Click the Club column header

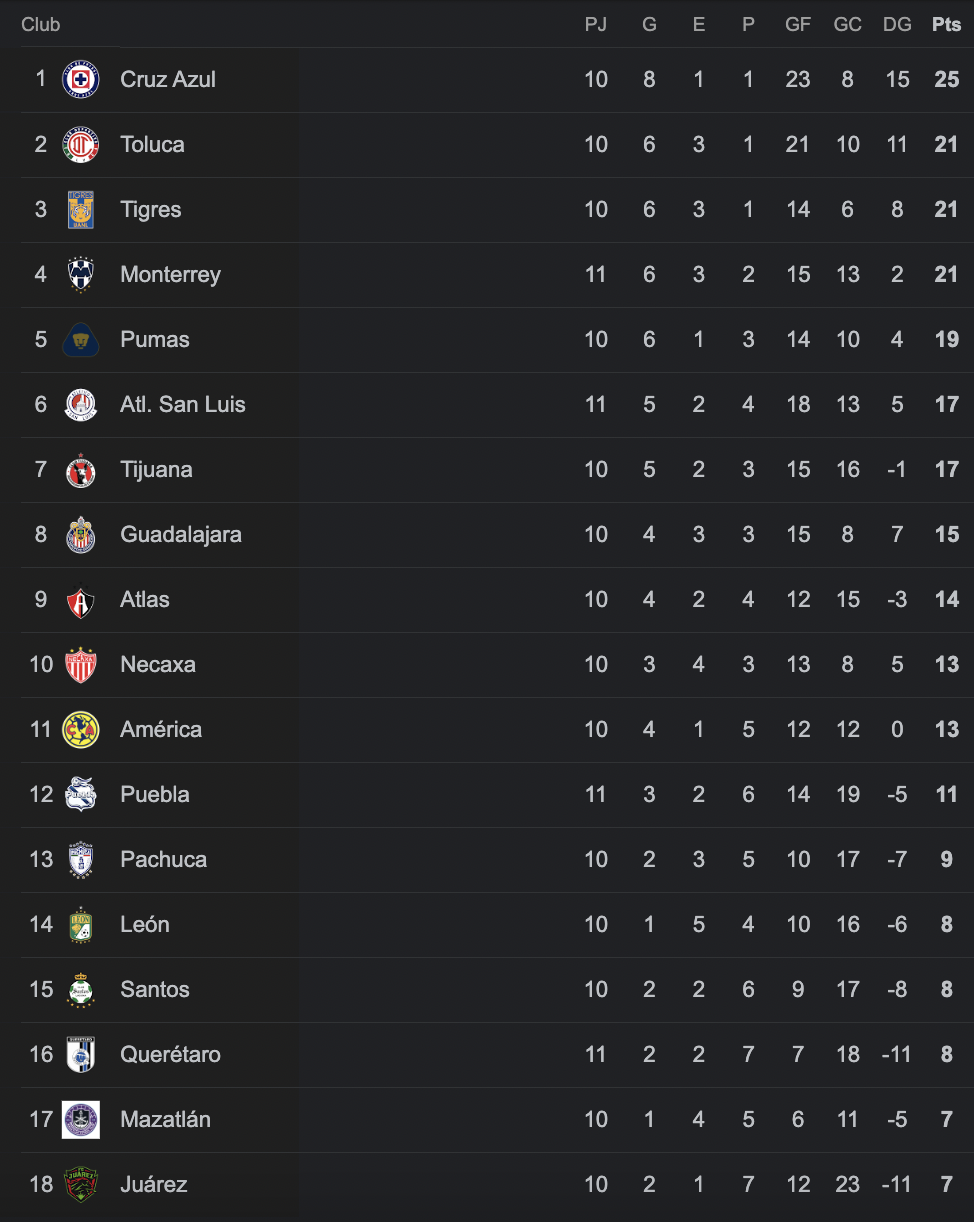41,25
